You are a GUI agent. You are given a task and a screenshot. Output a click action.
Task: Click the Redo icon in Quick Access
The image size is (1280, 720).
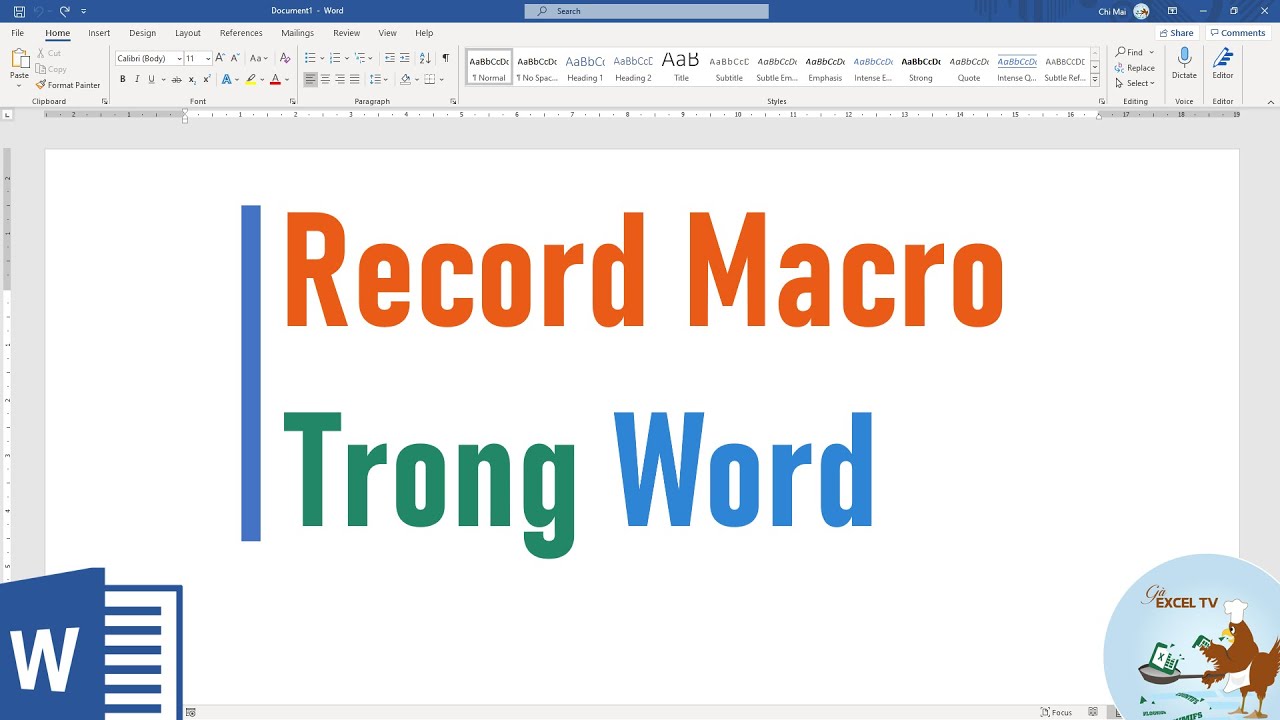(65, 11)
